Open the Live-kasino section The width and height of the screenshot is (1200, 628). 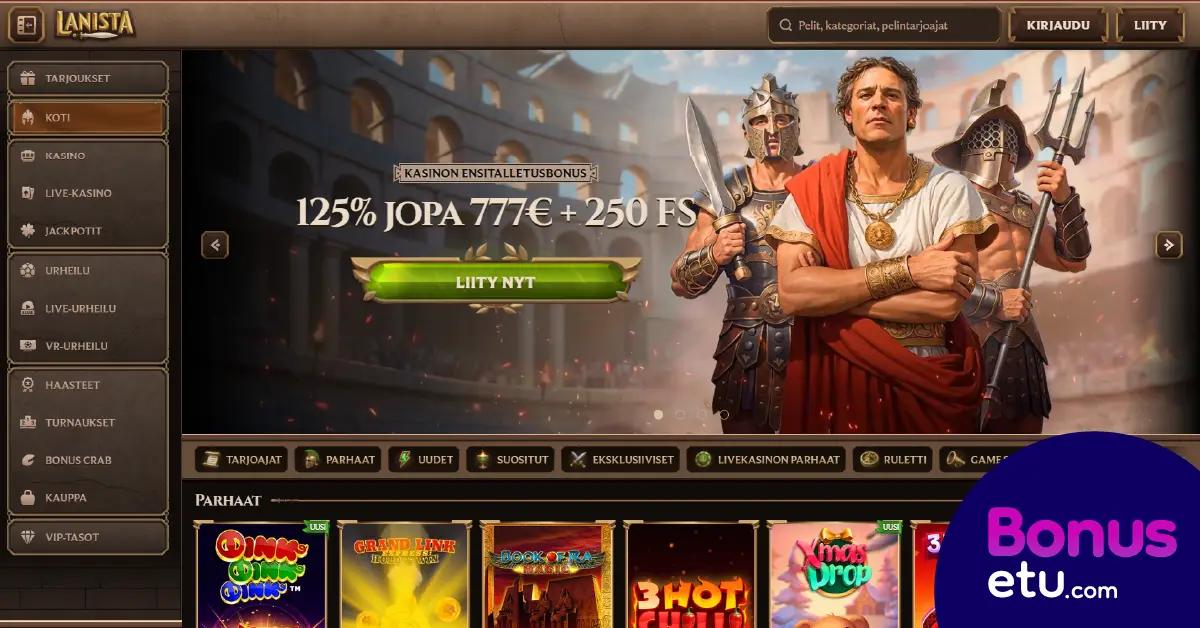pos(88,193)
